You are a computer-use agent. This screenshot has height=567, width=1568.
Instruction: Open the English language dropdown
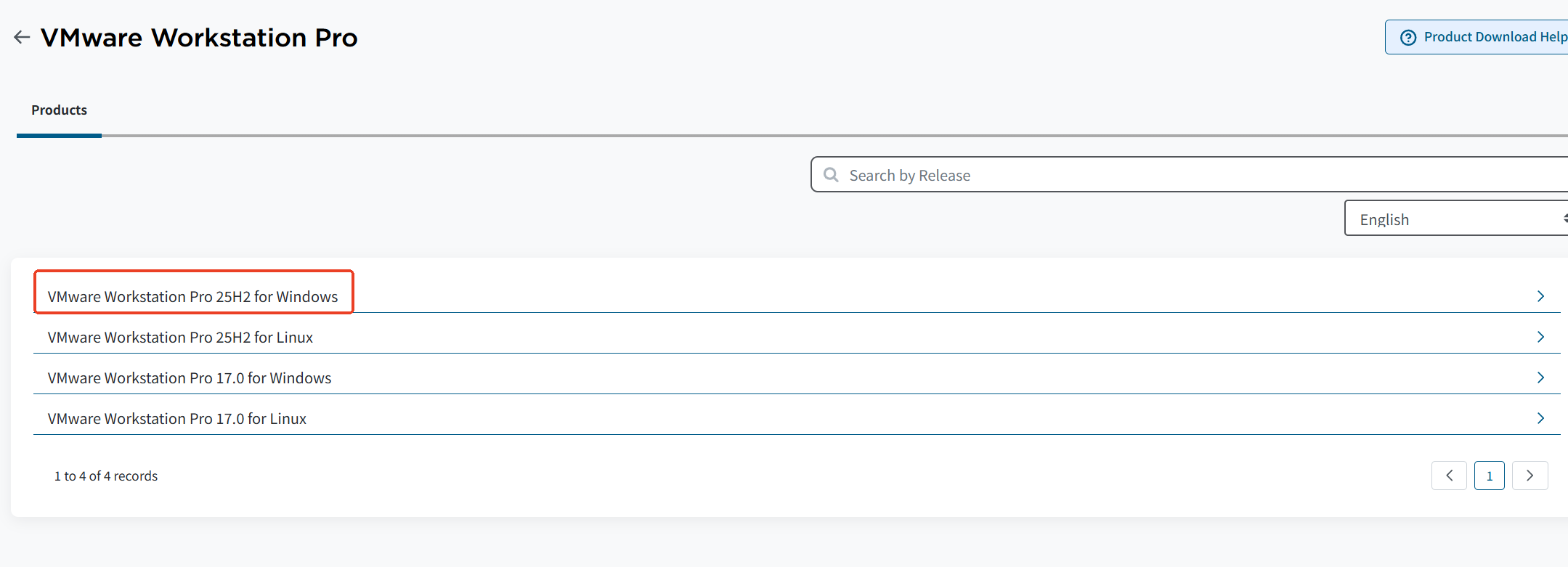pyautogui.click(x=1456, y=219)
